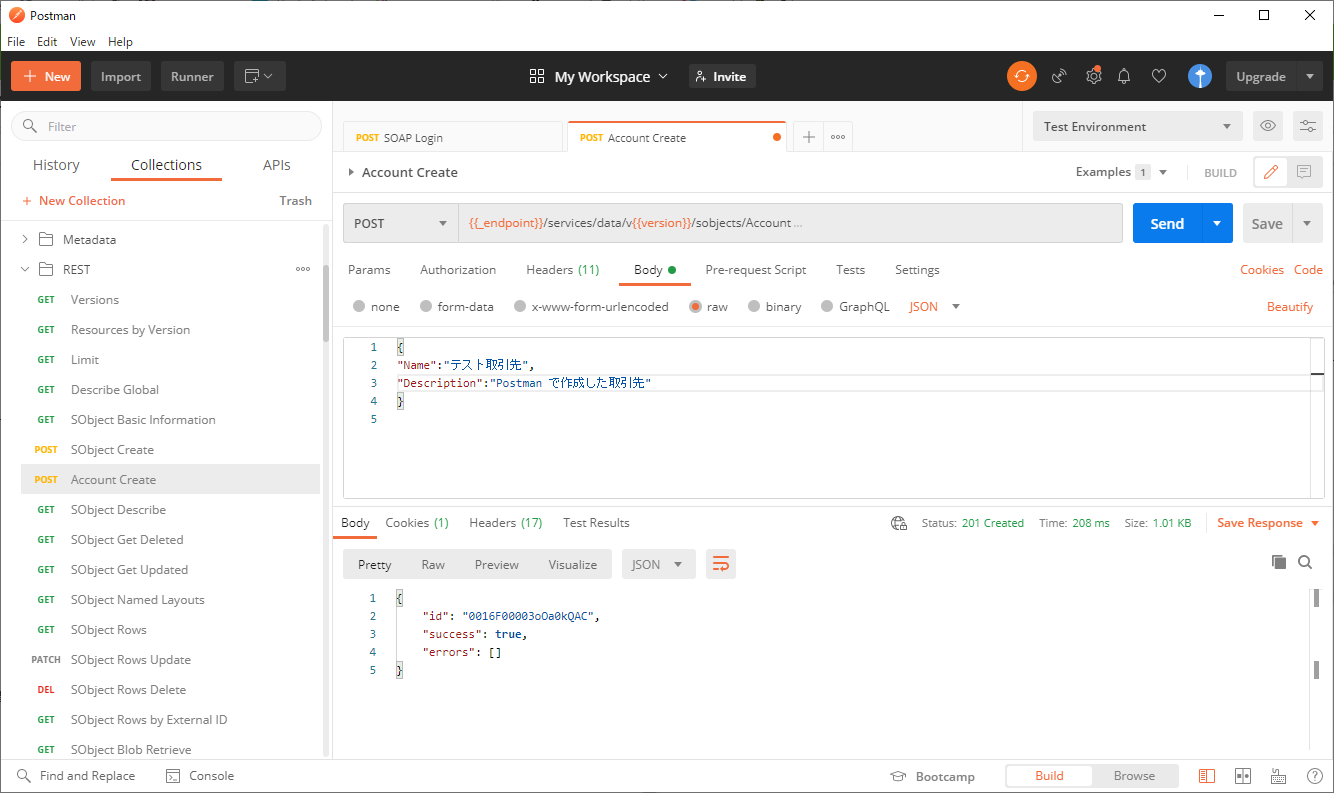This screenshot has height=793, width=1334.
Task: Select the raw body radio
Action: click(x=695, y=307)
